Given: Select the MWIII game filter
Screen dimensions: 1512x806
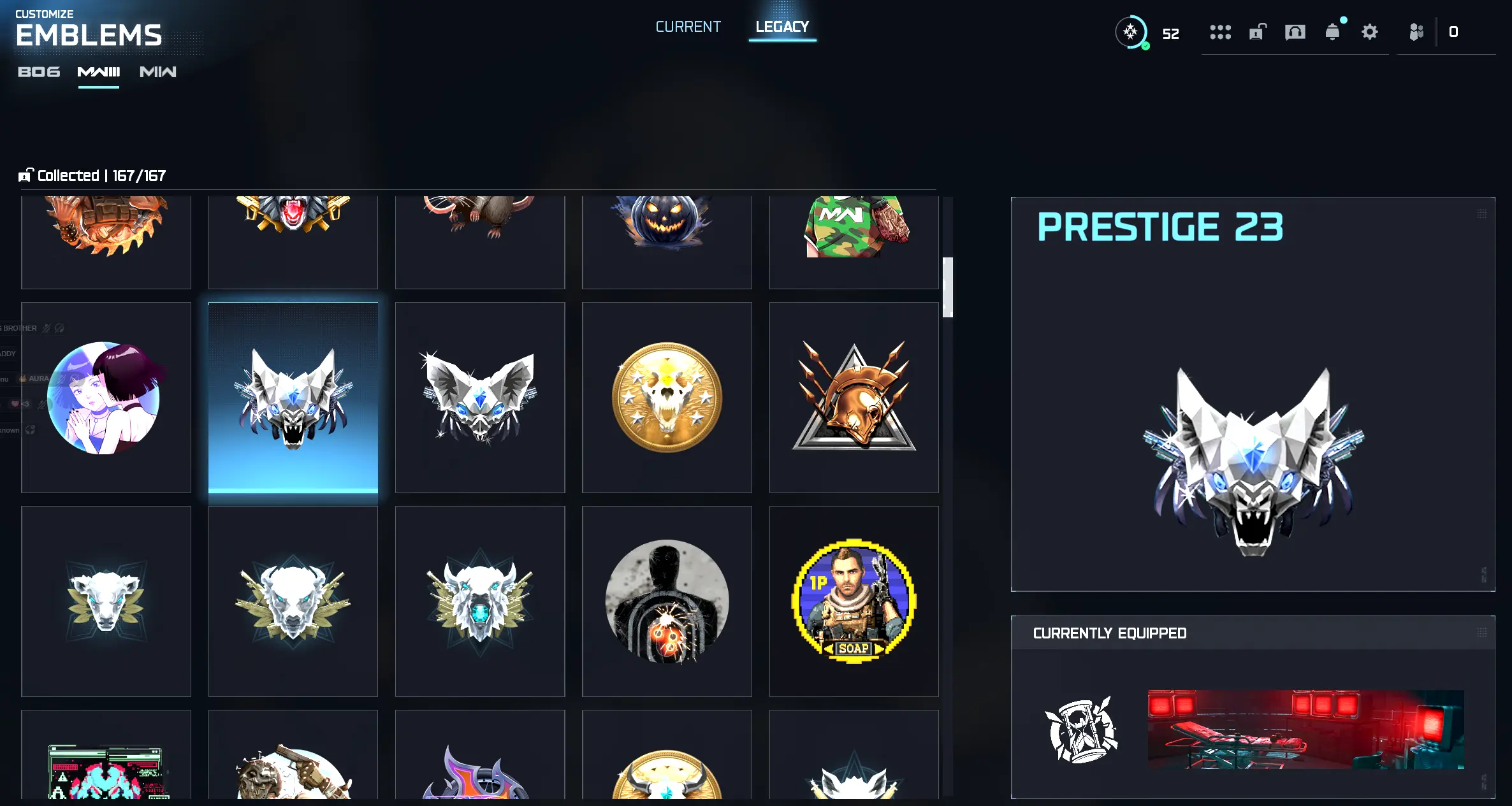Looking at the screenshot, I should 98,72.
